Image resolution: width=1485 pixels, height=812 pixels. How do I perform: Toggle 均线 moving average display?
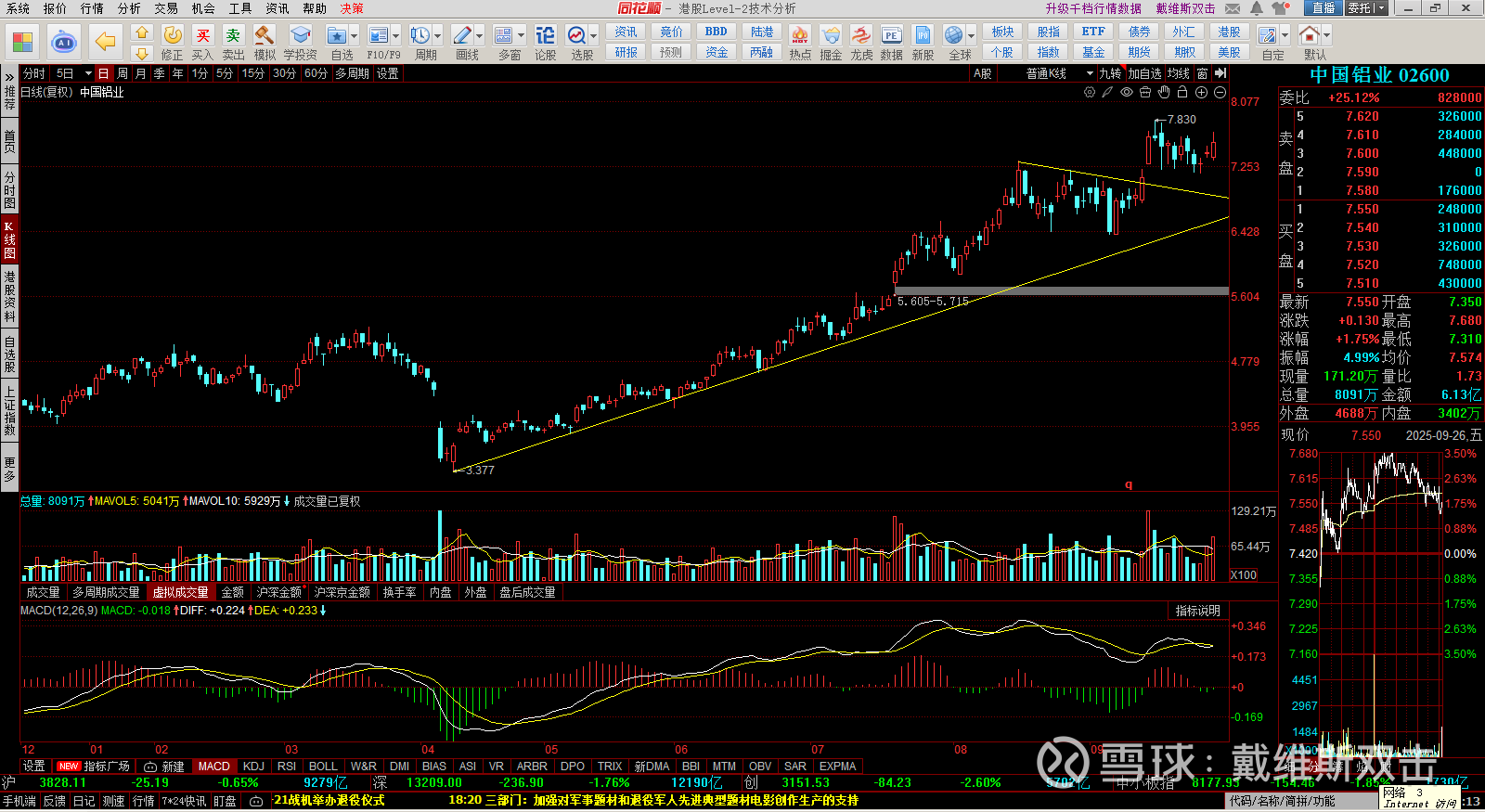(1178, 73)
